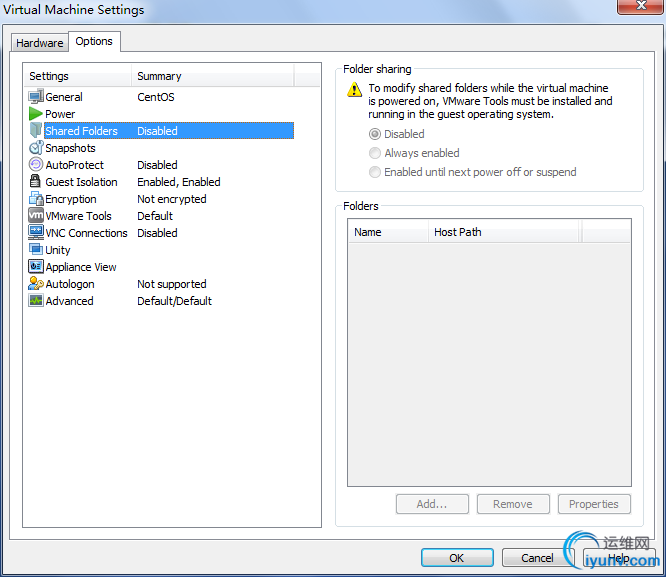Close the Virtual Machine Settings window
Screen dimensions: 666x577
coord(641,6)
